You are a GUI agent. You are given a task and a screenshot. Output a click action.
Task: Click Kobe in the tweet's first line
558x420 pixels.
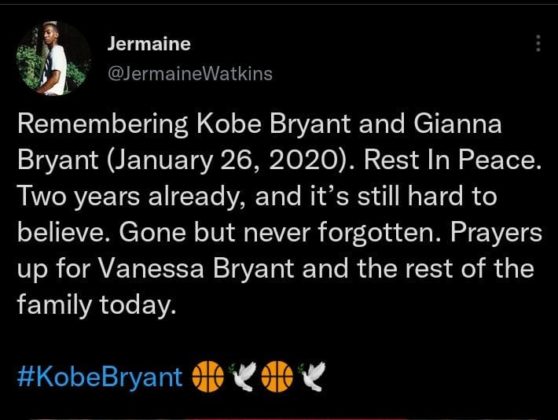coord(230,124)
